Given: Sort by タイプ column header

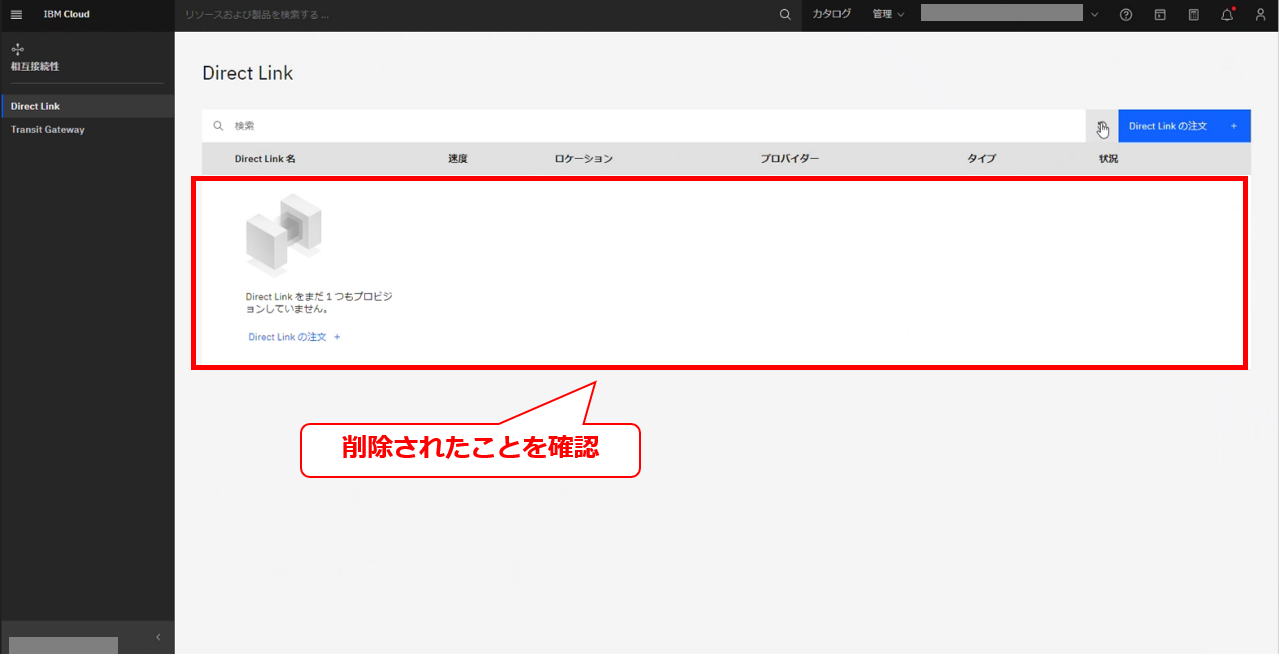Looking at the screenshot, I should coord(981,159).
